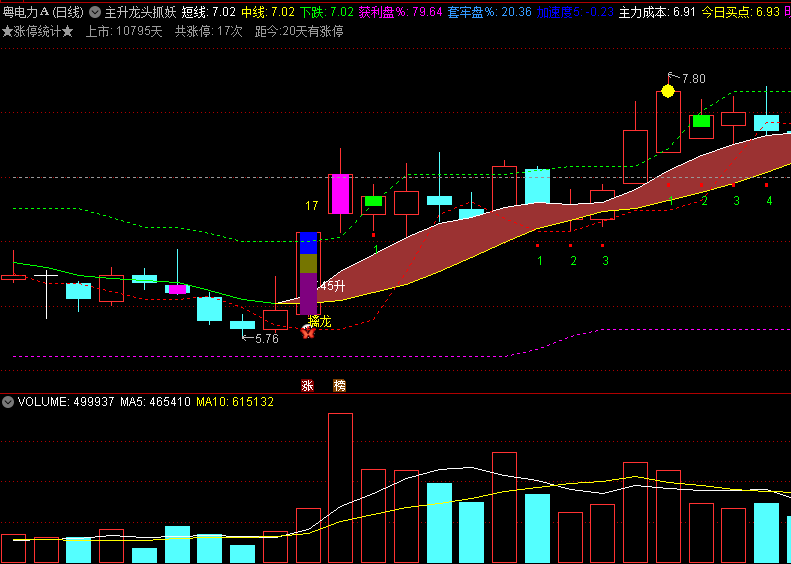The height and width of the screenshot is (564, 791).
Task: Click the 获利盘%: 79.64 value
Action: pyautogui.click(x=401, y=12)
